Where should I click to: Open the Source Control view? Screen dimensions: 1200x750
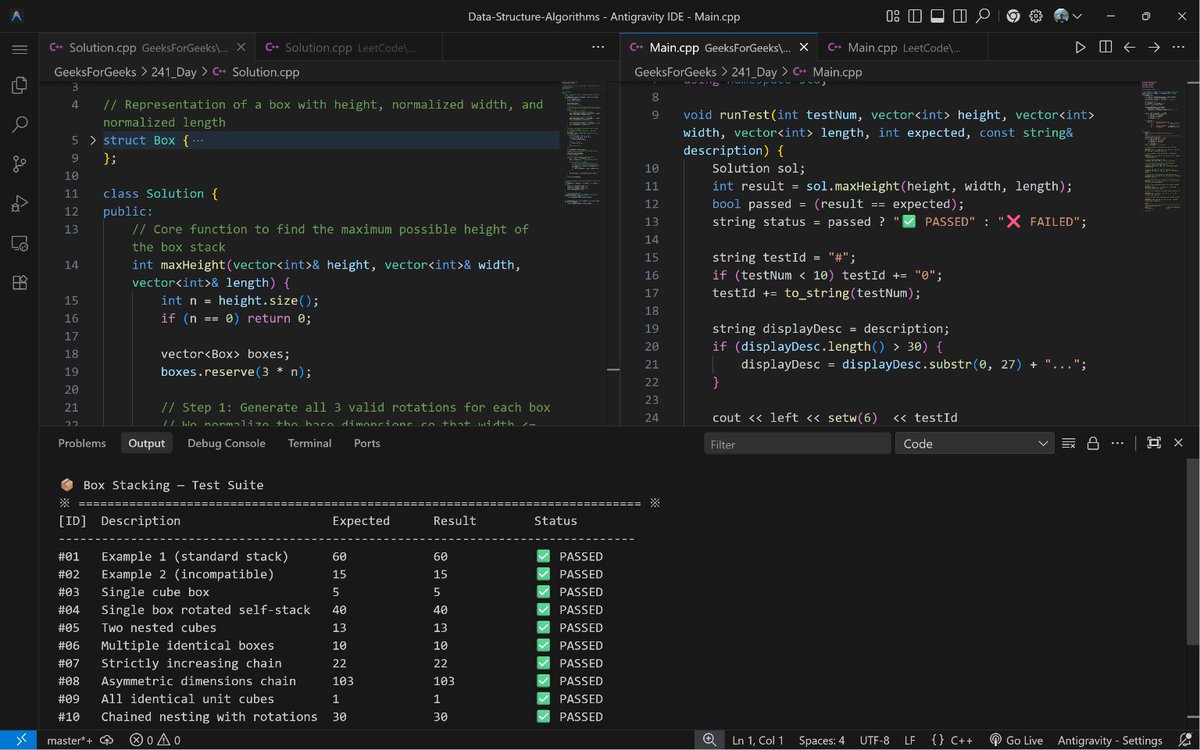19,164
